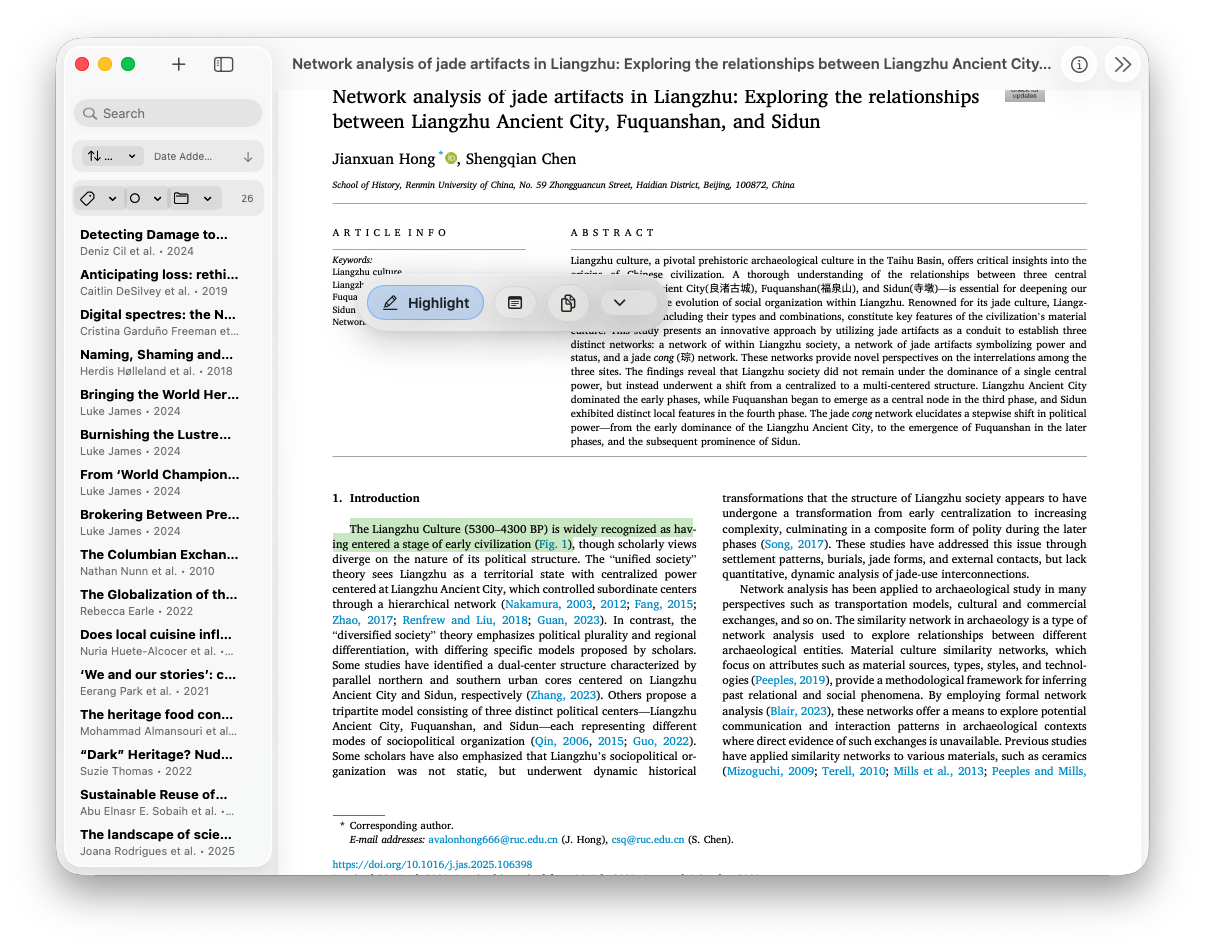Open the folder collection filter dropdown
Viewport: 1205px width, 949px height.
pyautogui.click(x=193, y=198)
